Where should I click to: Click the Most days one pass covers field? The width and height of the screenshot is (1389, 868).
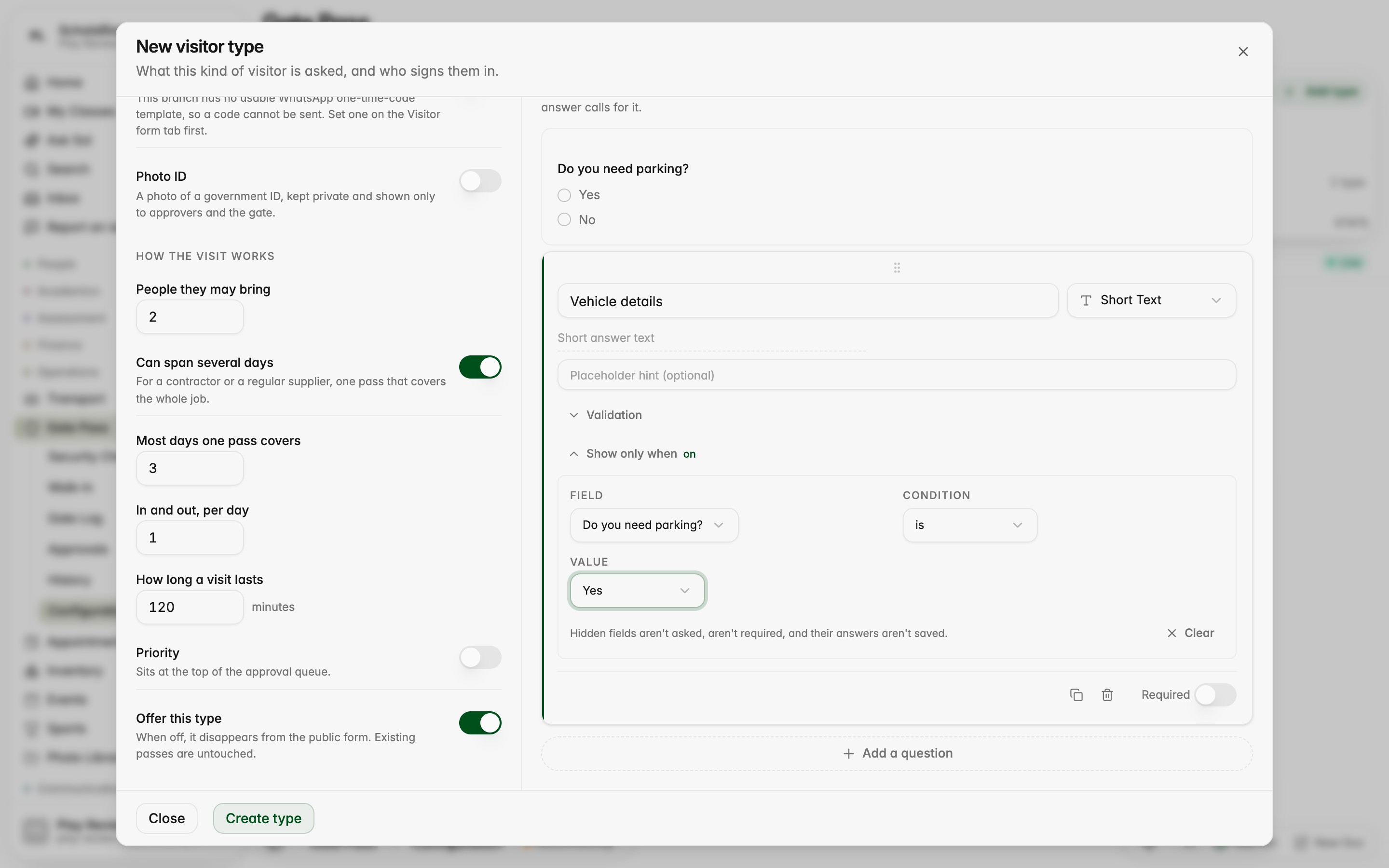point(190,468)
